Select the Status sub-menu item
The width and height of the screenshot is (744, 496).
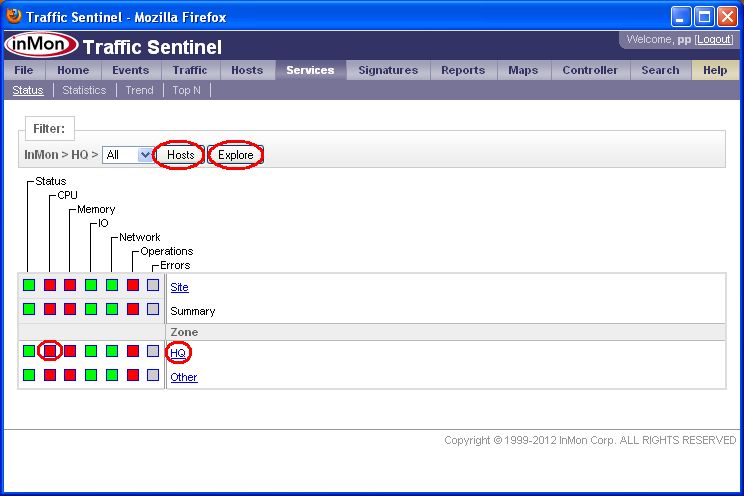28,90
